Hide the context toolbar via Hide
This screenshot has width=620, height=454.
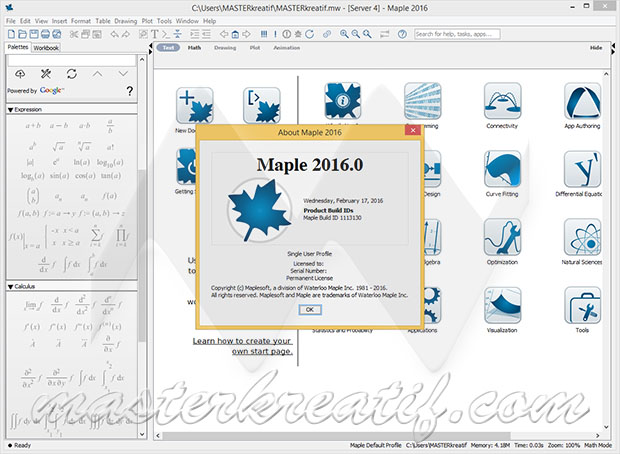pos(596,47)
